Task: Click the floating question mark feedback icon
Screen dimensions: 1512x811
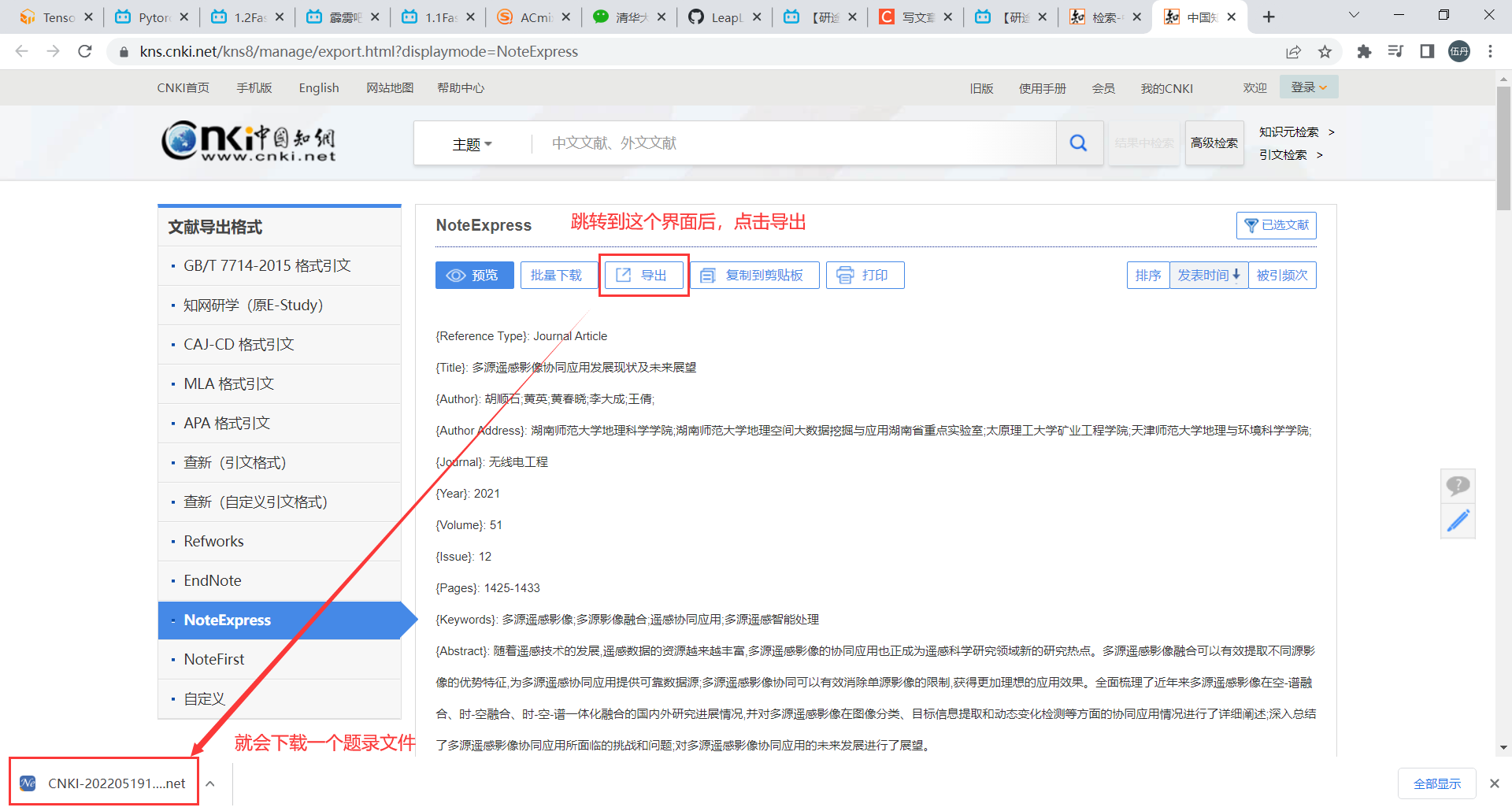Action: tap(1458, 486)
